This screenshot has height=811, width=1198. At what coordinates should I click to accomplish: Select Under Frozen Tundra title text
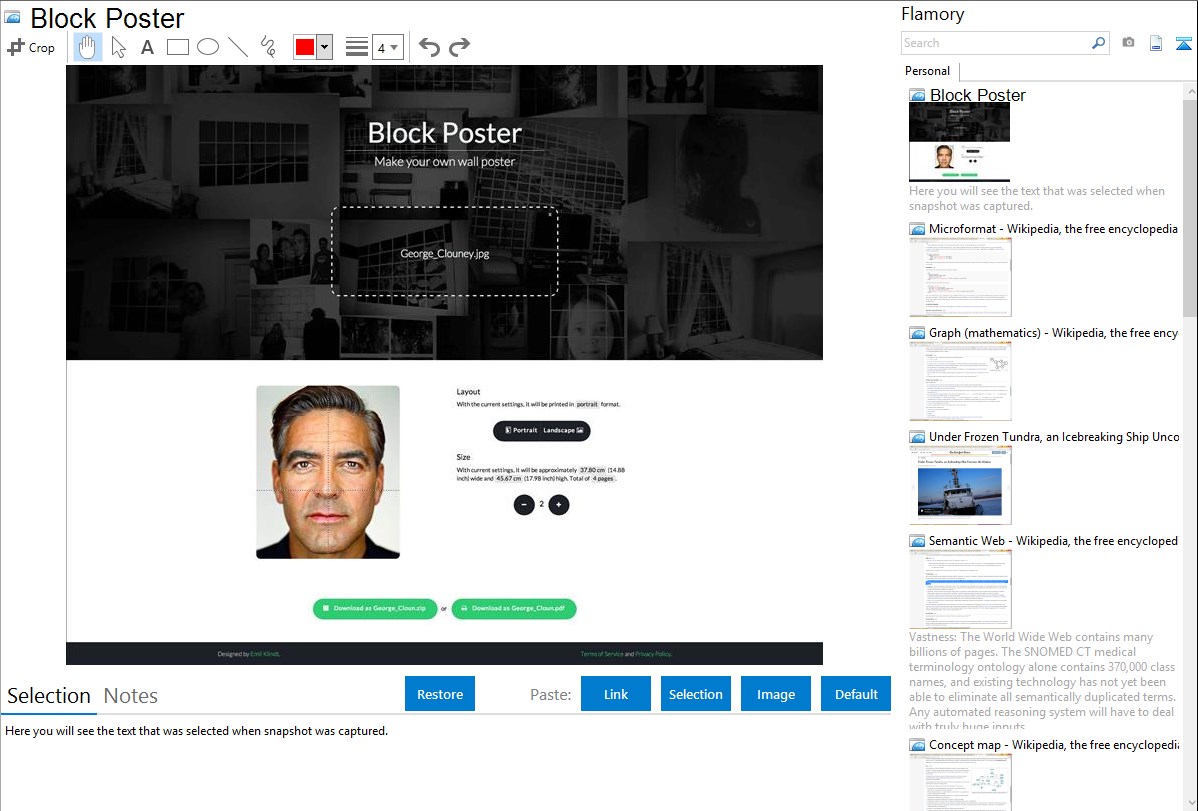click(1054, 436)
